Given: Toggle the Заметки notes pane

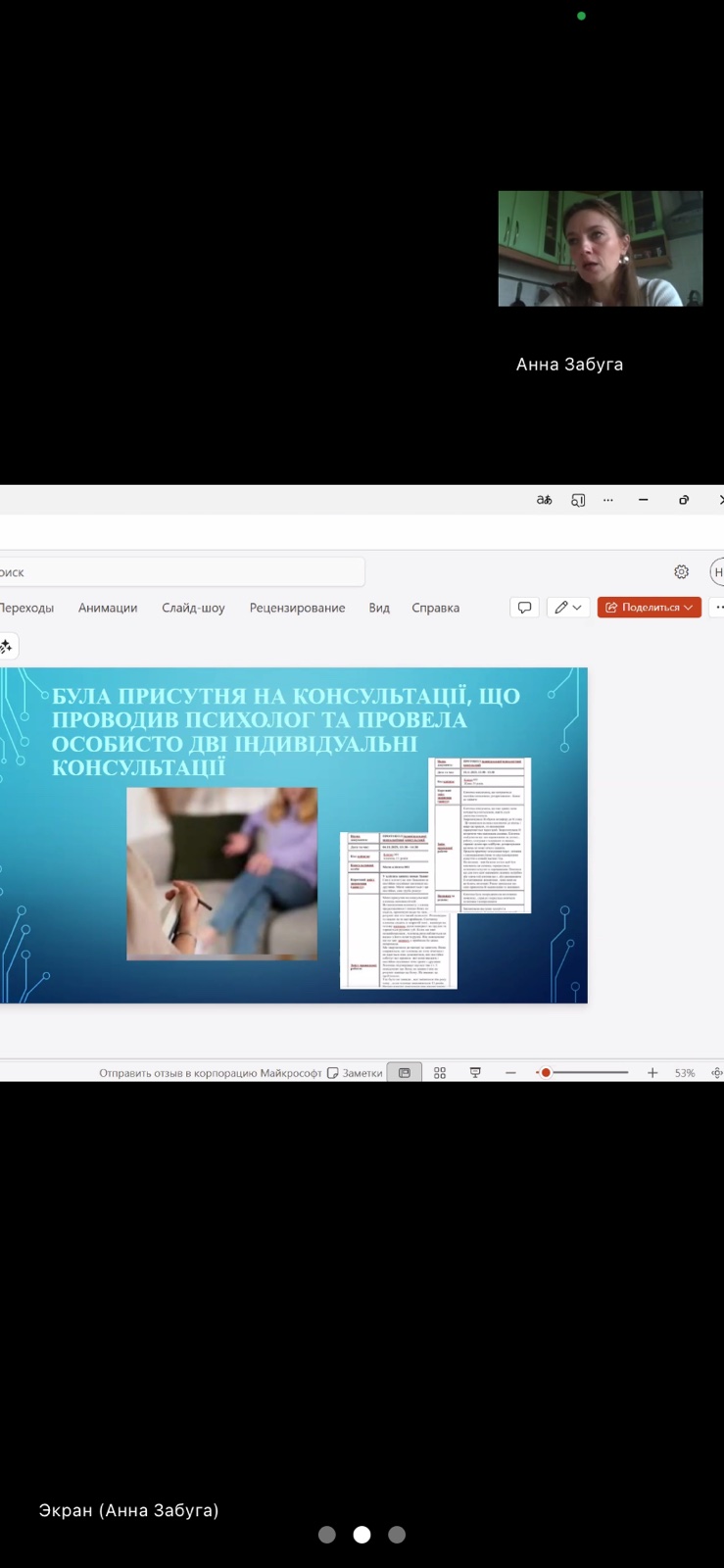Looking at the screenshot, I should pos(355,1073).
